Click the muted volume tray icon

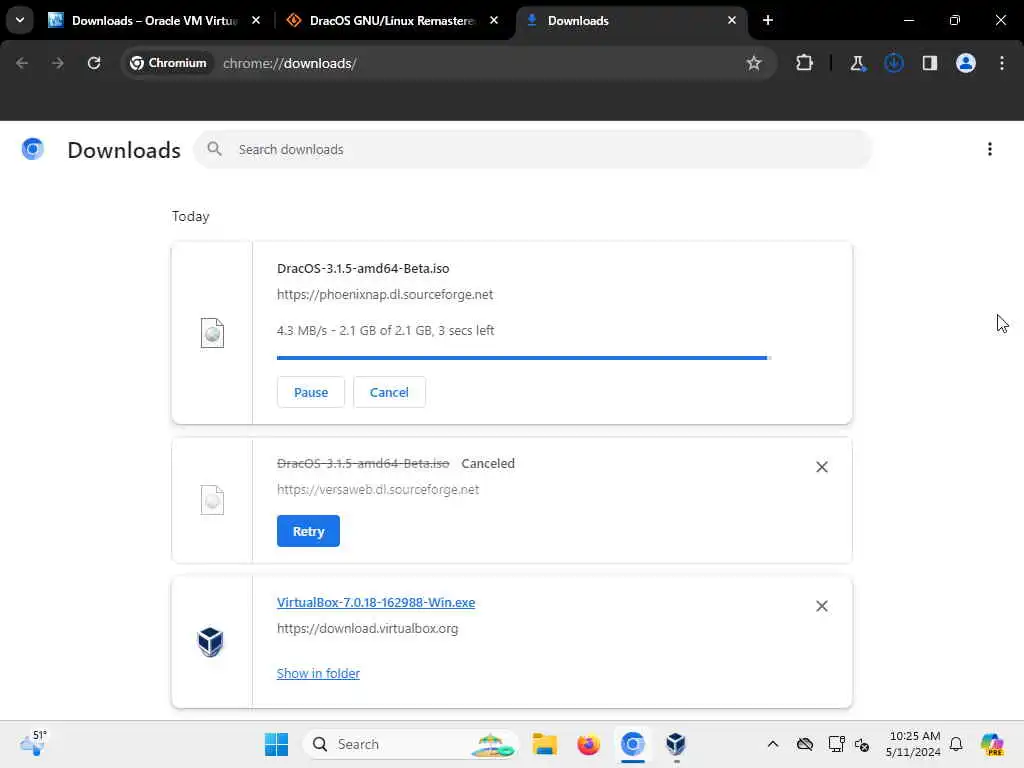click(x=862, y=744)
